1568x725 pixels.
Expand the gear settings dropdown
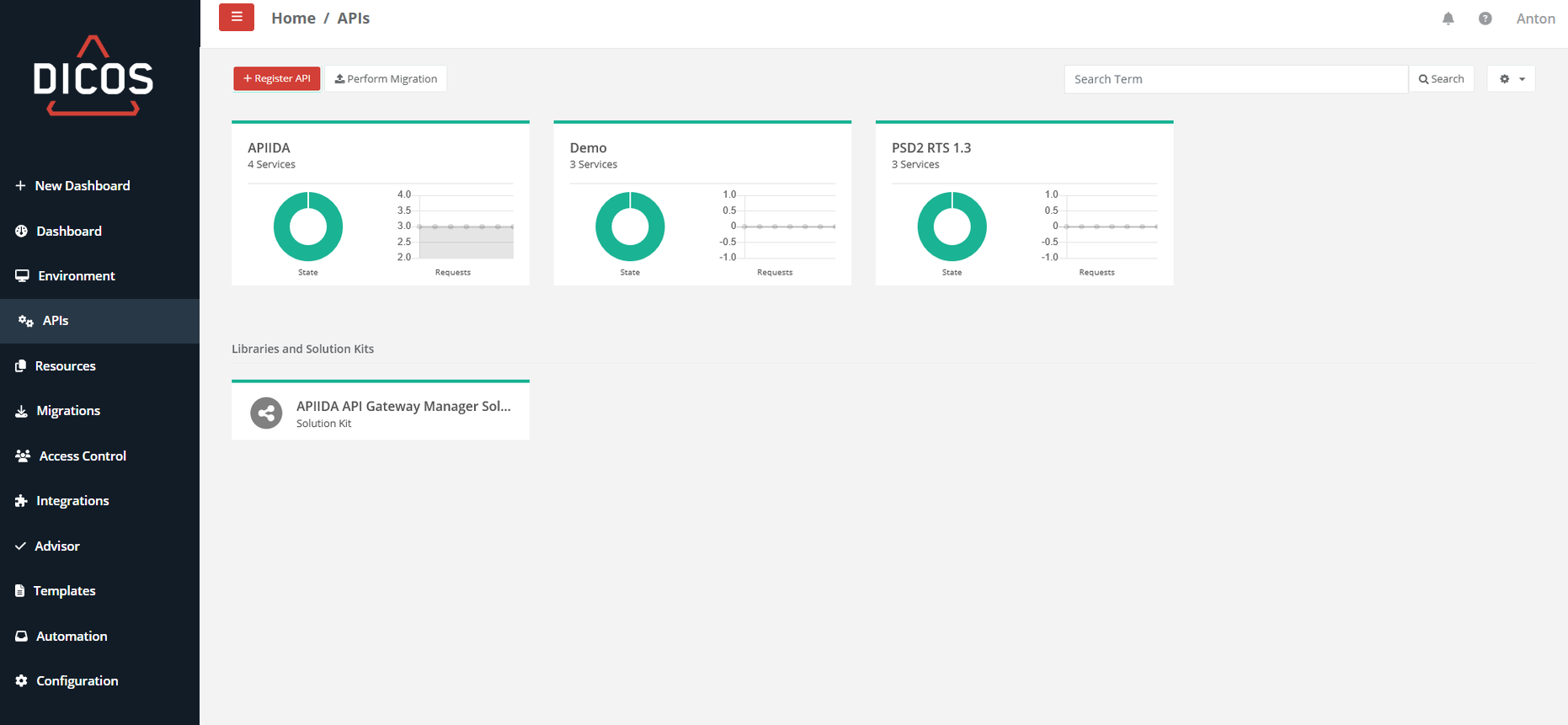coord(1511,79)
